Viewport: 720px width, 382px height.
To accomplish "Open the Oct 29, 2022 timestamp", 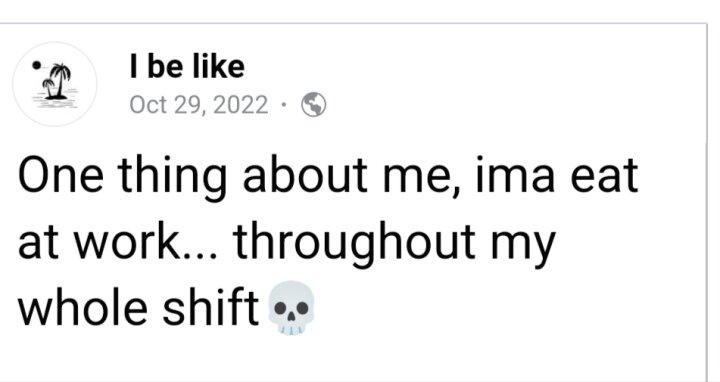I will click(x=199, y=105).
